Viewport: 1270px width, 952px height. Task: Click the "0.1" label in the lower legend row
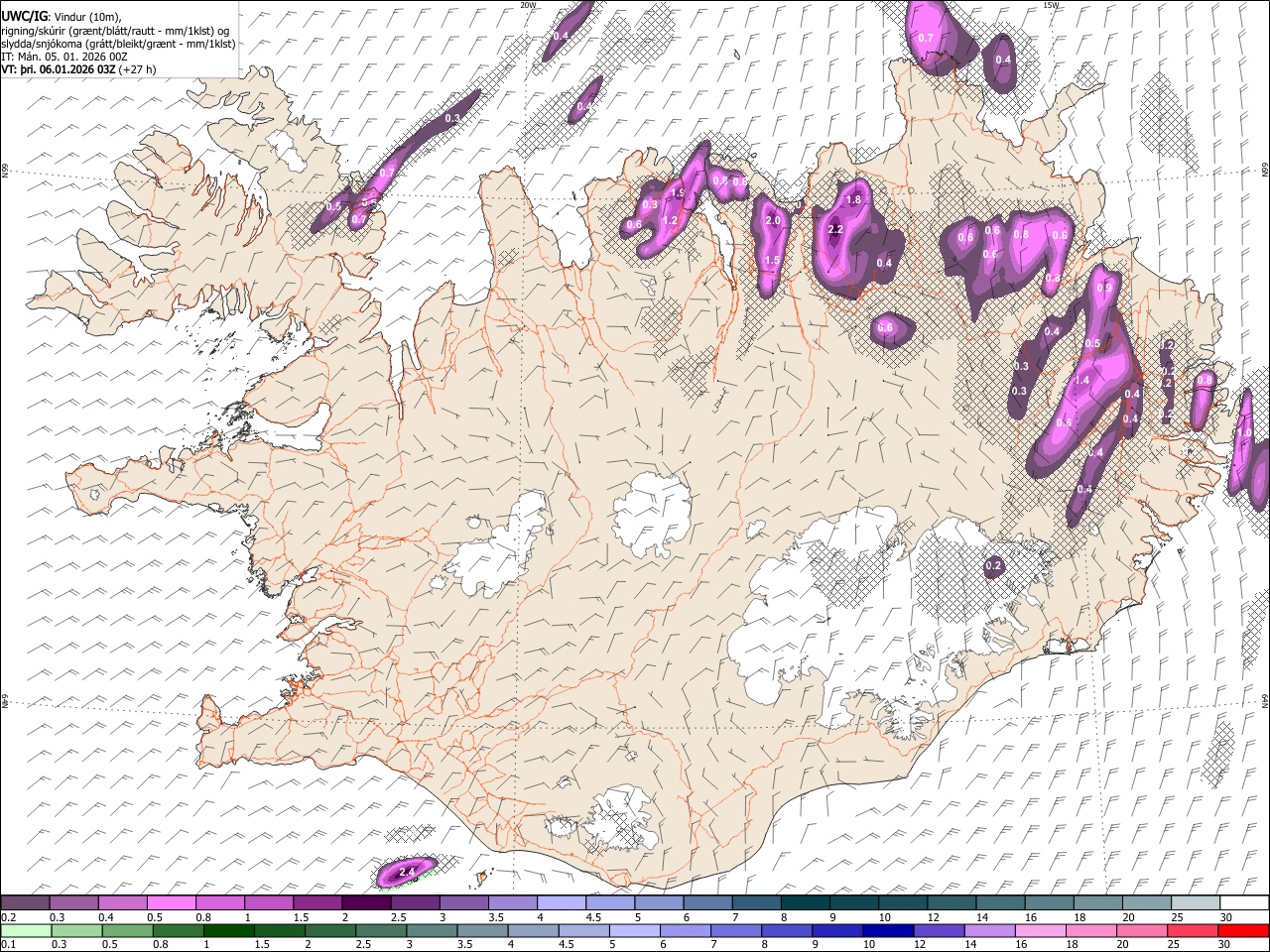tap(6, 944)
